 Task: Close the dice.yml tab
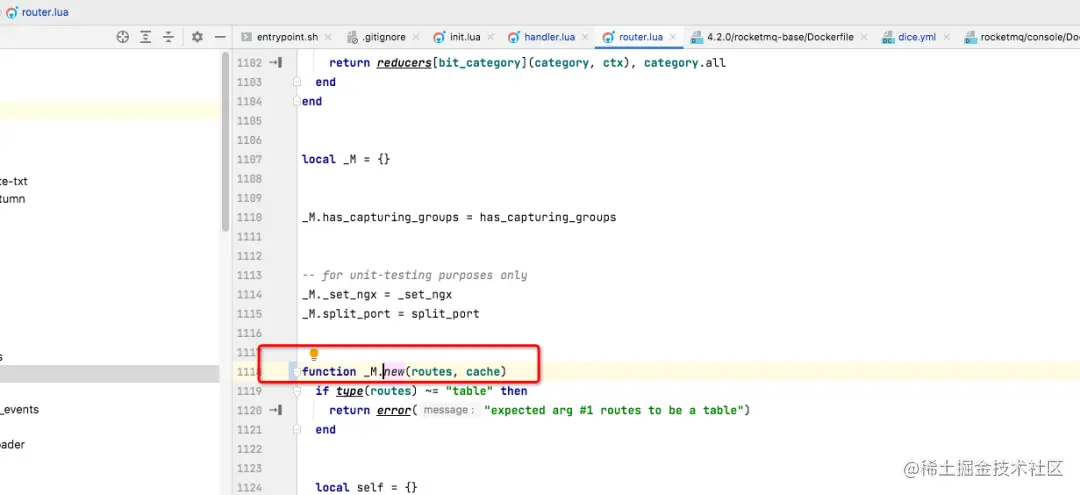(x=946, y=37)
